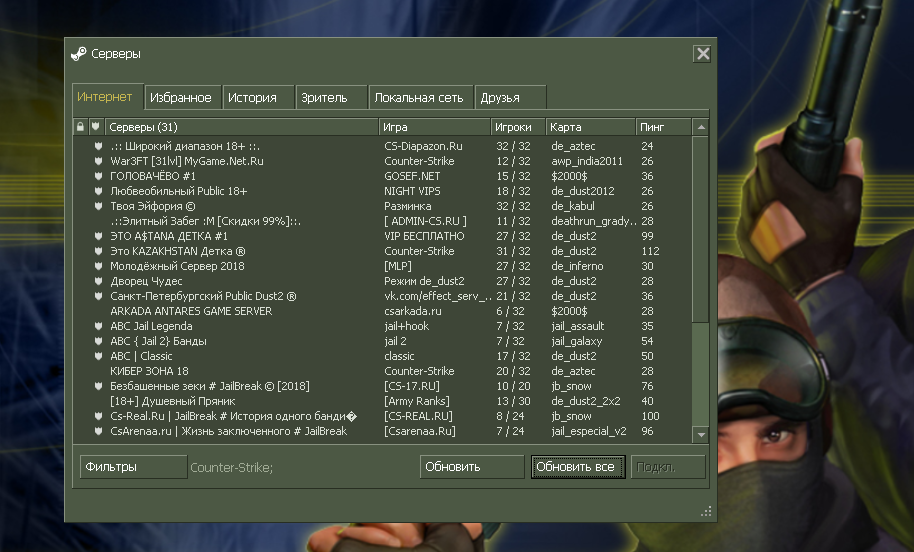Click the NIGHT VIPS game cell
This screenshot has width=914, height=552.
tap(412, 191)
